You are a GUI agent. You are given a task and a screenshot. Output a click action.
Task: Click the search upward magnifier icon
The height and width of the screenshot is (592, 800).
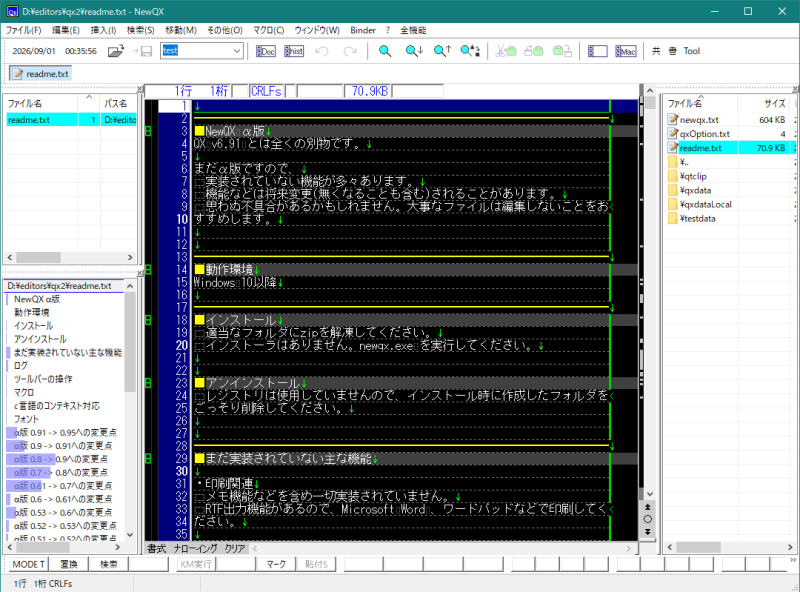click(442, 51)
